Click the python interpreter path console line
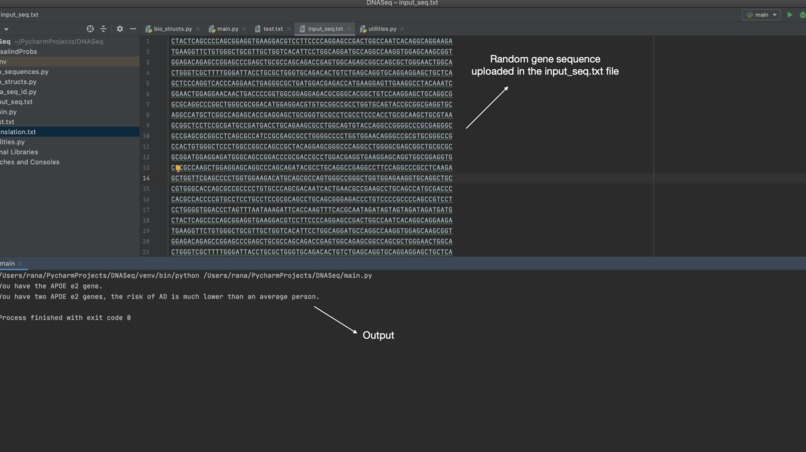The image size is (806, 452). point(186,276)
